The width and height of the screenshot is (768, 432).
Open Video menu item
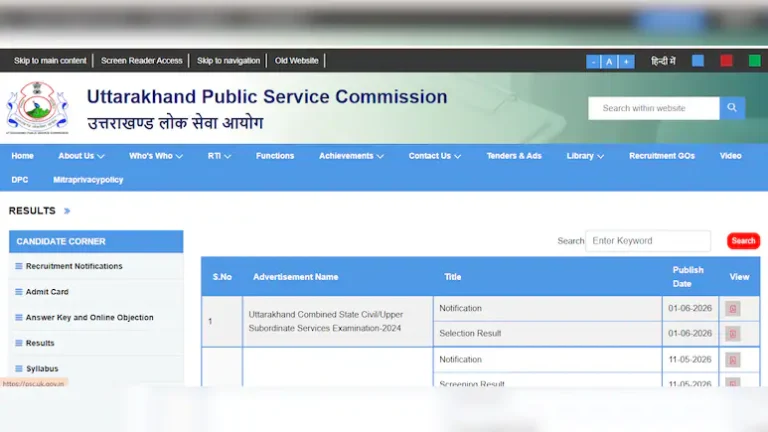click(x=730, y=156)
